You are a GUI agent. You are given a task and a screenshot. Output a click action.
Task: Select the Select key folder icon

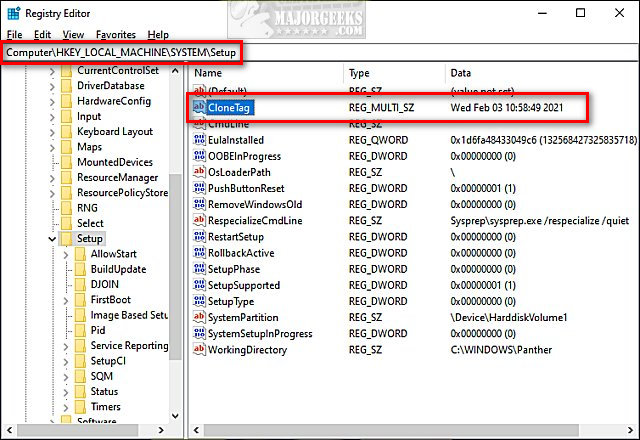[x=67, y=224]
